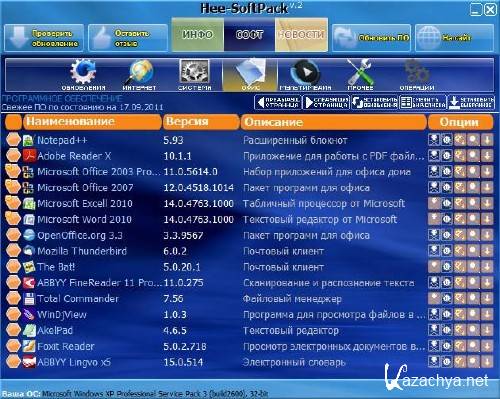
Task: Click download arrow icon for Microsoft Excell 2010
Action: tap(487, 203)
